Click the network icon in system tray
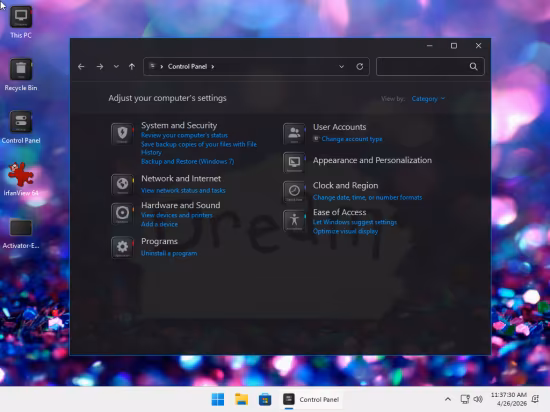This screenshot has width=550, height=412. coord(465,399)
